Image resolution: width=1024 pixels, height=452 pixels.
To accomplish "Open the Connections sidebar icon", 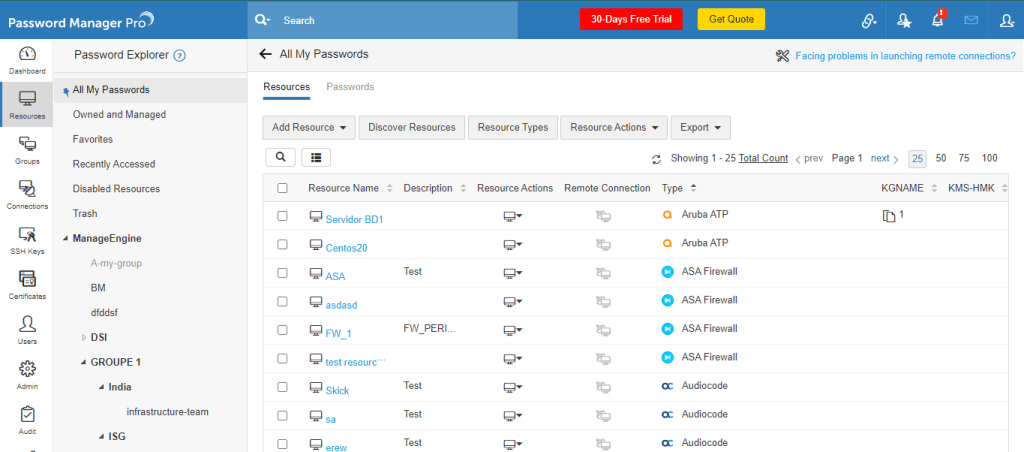I will (27, 194).
